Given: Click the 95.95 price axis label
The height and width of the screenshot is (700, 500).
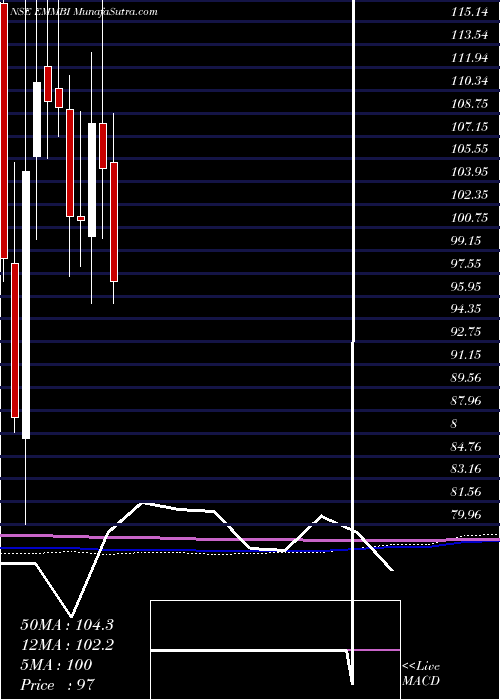Looking at the screenshot, I should pos(466,287).
